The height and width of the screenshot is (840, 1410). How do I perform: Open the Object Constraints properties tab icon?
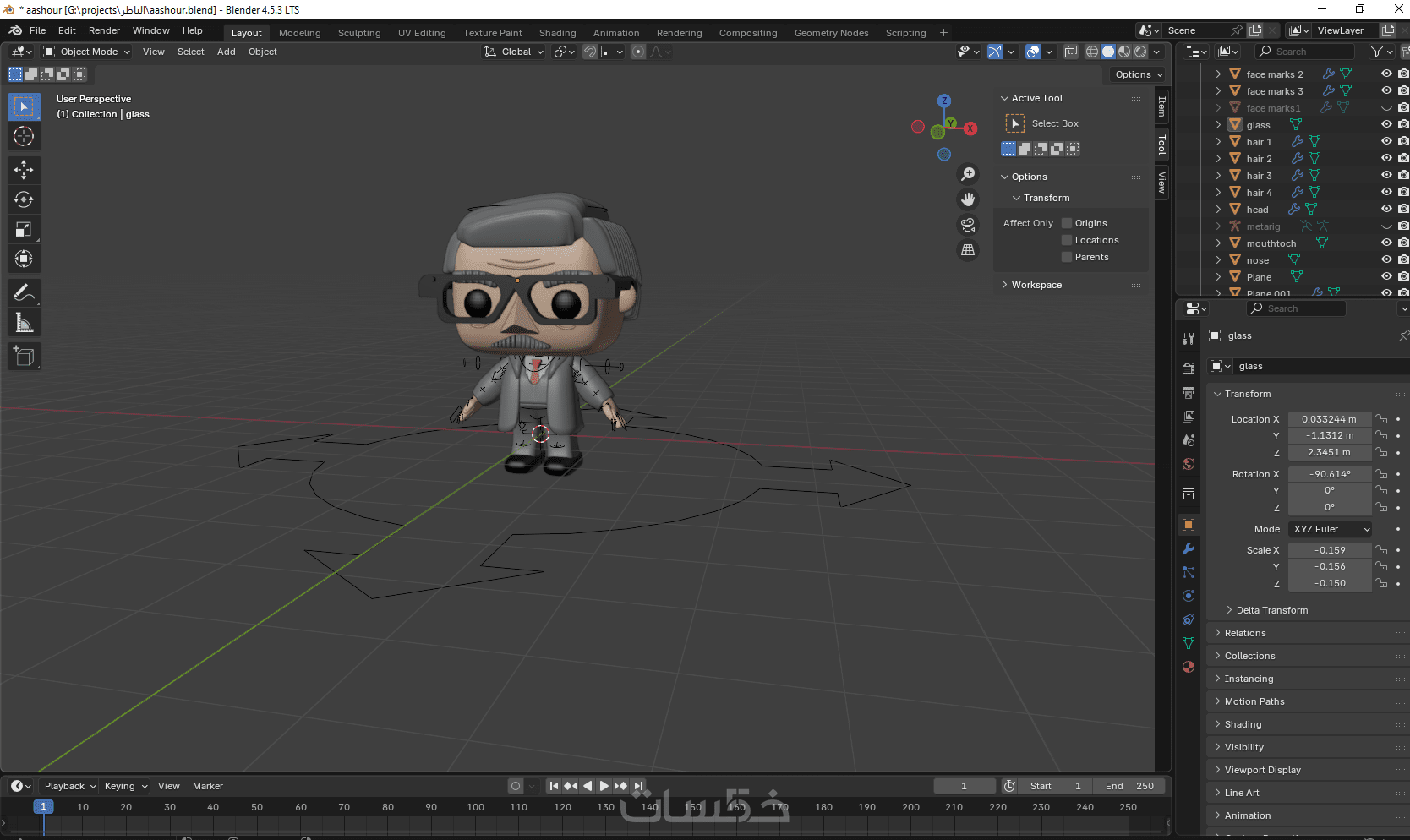[x=1189, y=619]
